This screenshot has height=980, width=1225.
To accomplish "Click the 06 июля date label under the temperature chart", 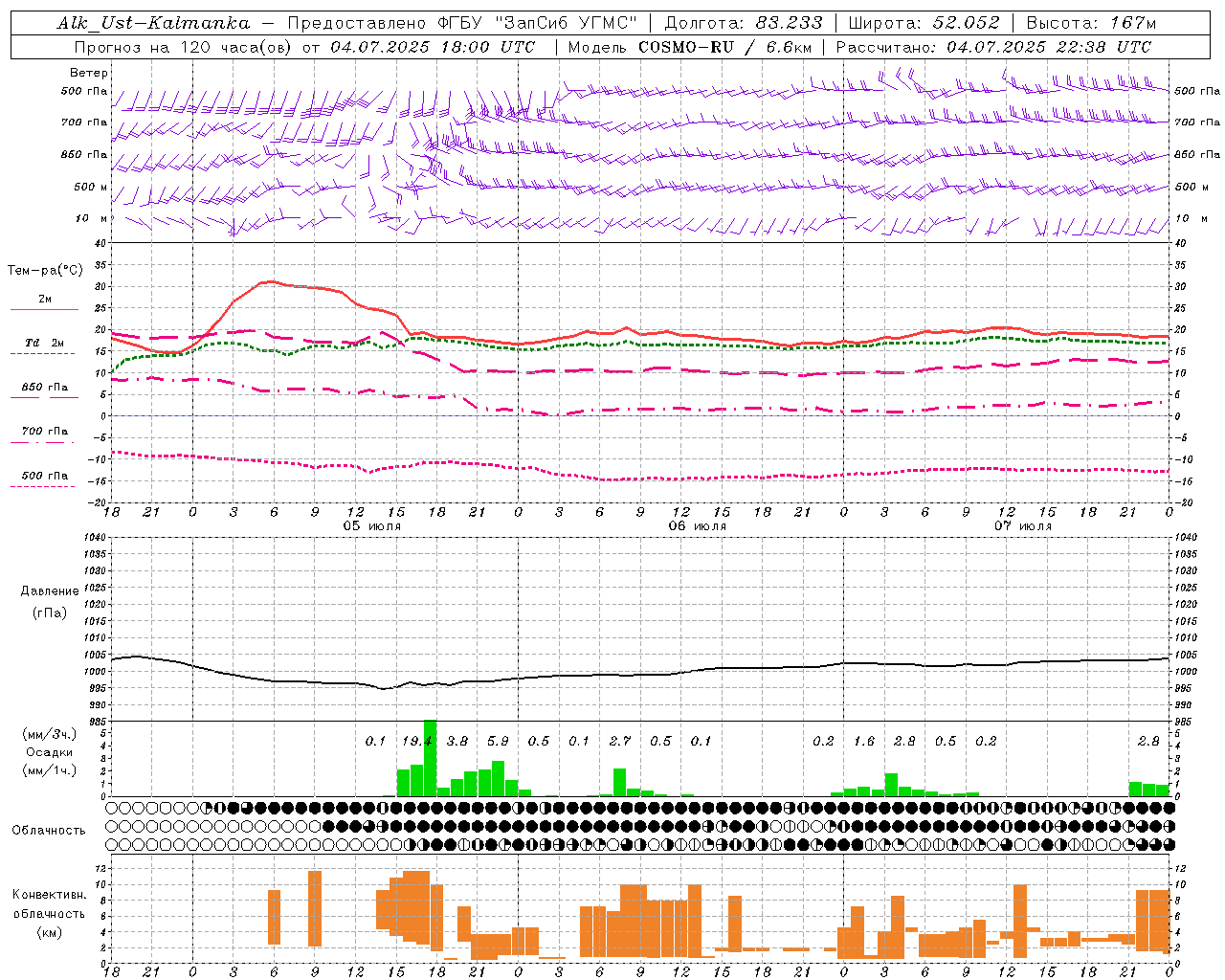I will tap(698, 526).
